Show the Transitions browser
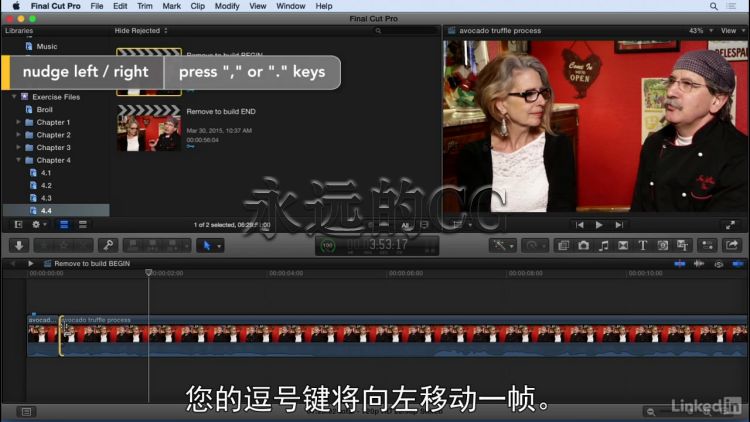The height and width of the screenshot is (422, 750). (x=623, y=245)
